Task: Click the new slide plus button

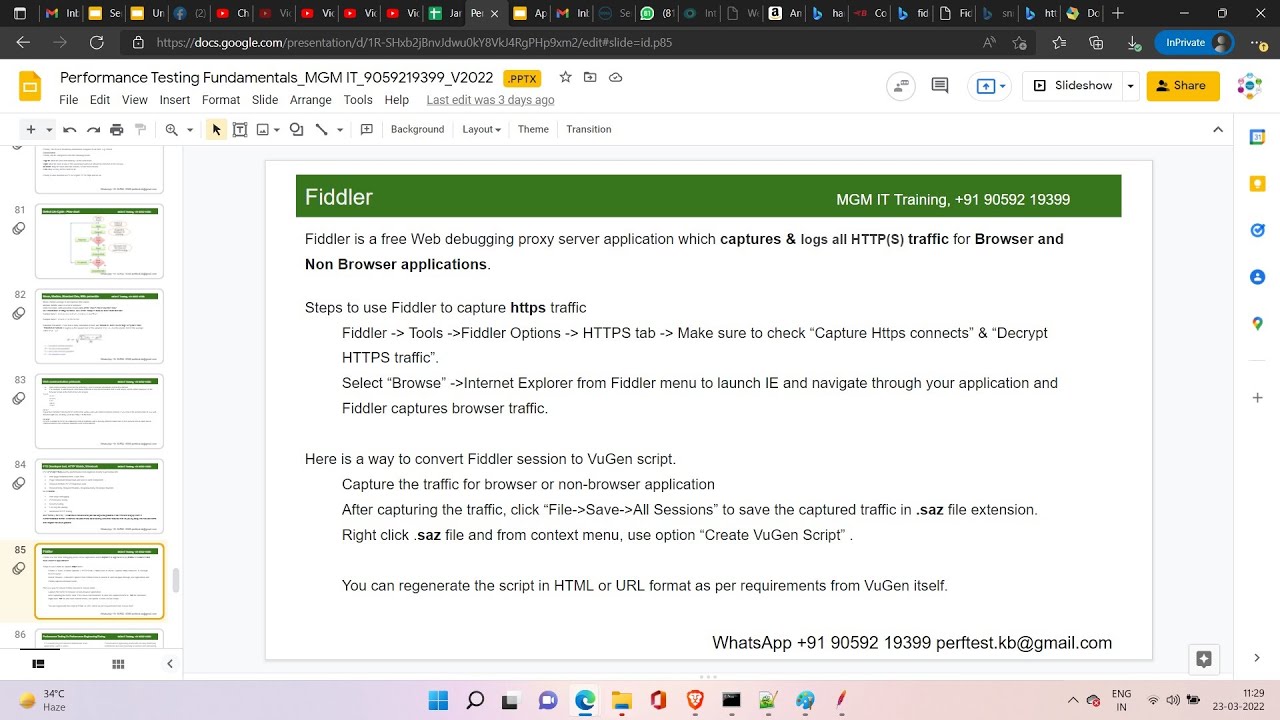Action: tap(30, 129)
